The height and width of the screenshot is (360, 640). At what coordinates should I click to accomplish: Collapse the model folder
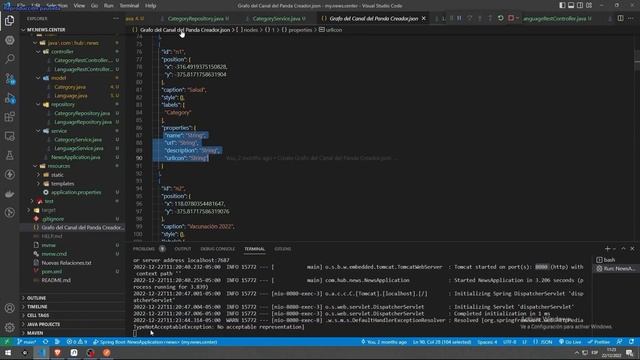coord(58,78)
